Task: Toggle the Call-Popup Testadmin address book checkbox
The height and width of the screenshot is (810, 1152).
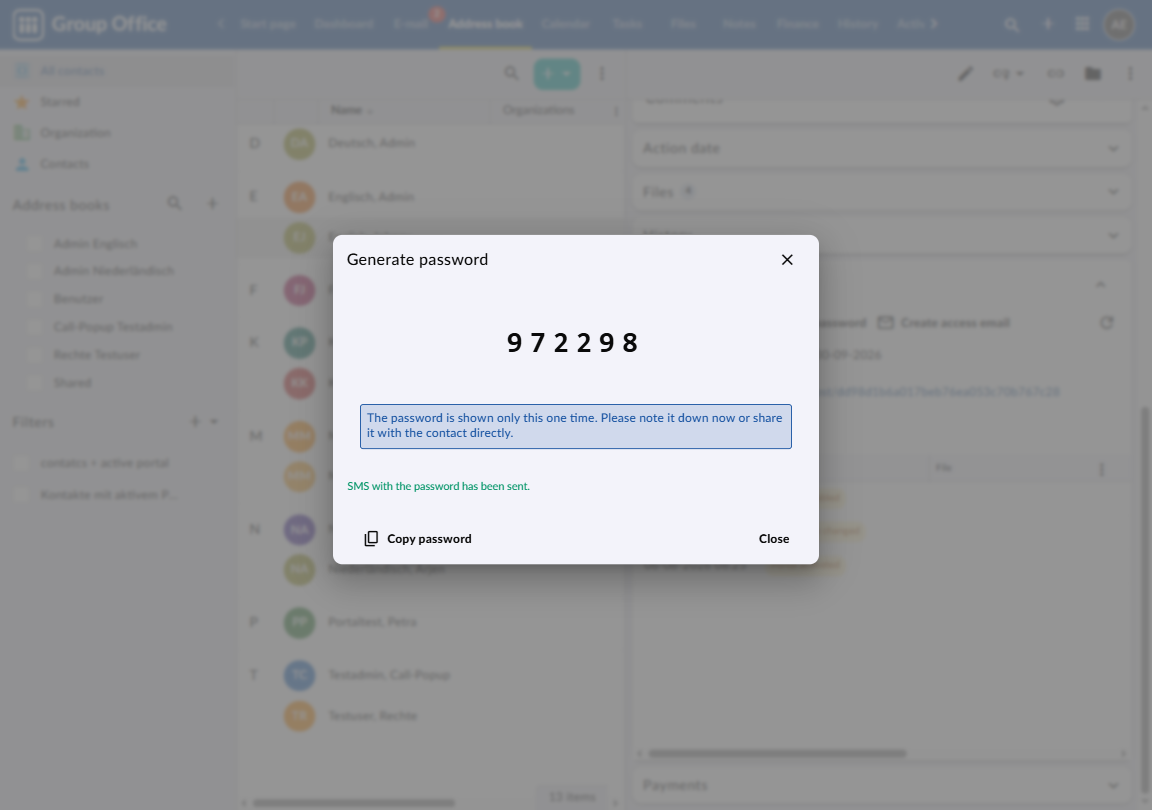Action: click(x=35, y=327)
